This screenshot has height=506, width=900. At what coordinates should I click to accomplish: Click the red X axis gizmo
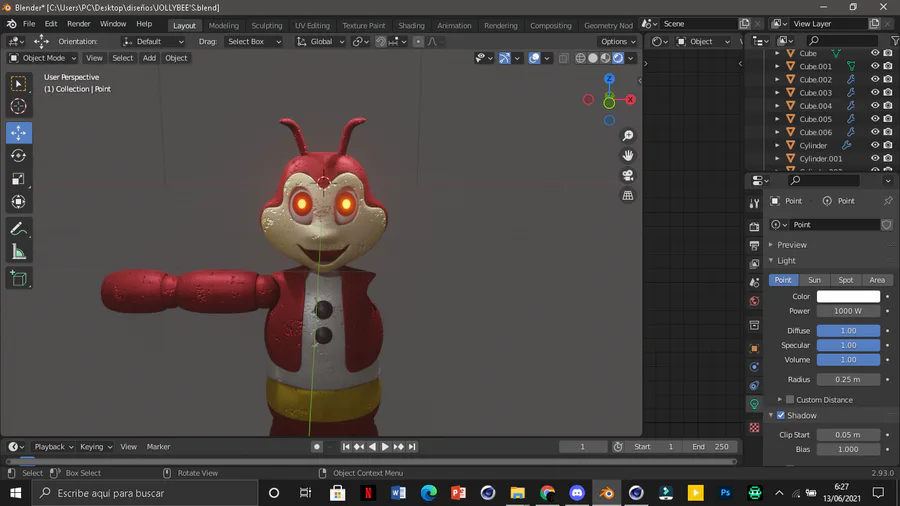[x=630, y=99]
